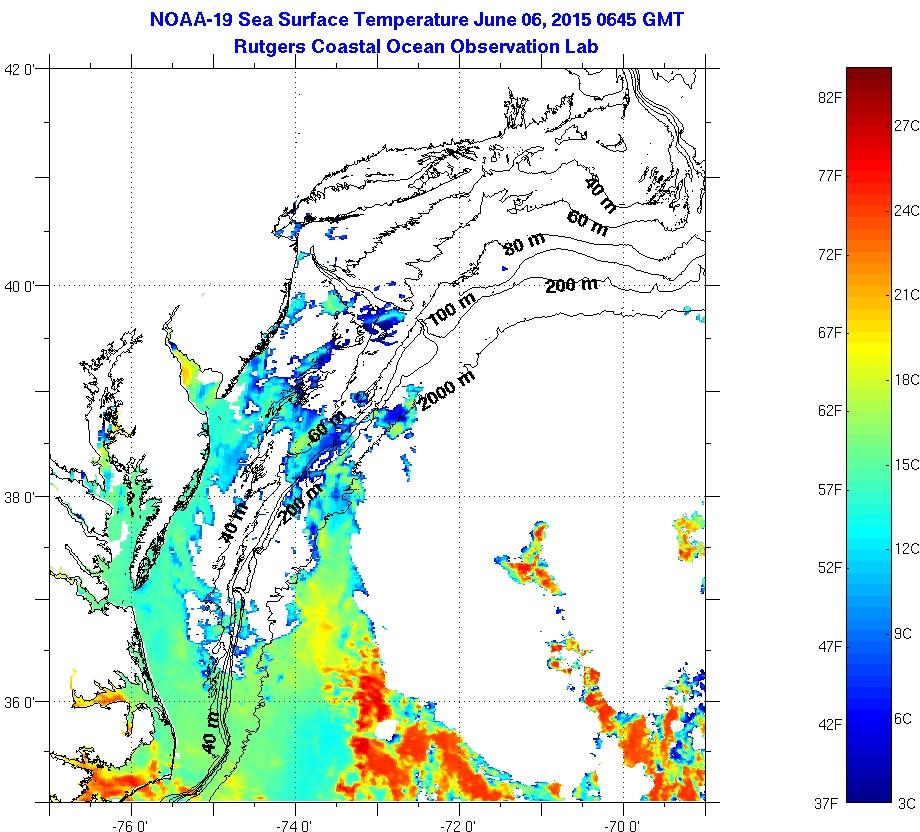This screenshot has width=920, height=832.
Task: Click the 100 m depth contour label
Action: pos(452,309)
